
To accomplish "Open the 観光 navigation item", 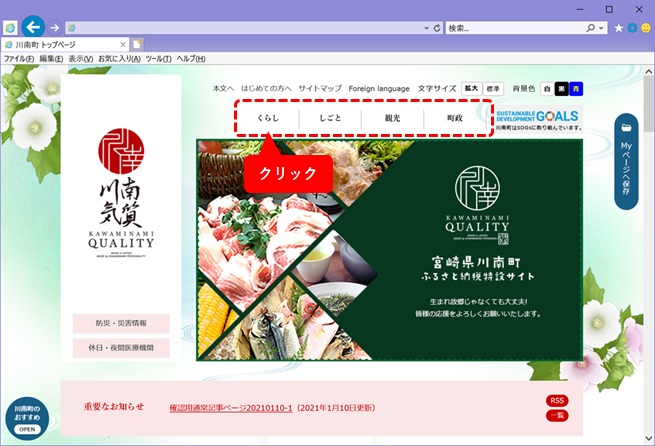I will [x=392, y=118].
